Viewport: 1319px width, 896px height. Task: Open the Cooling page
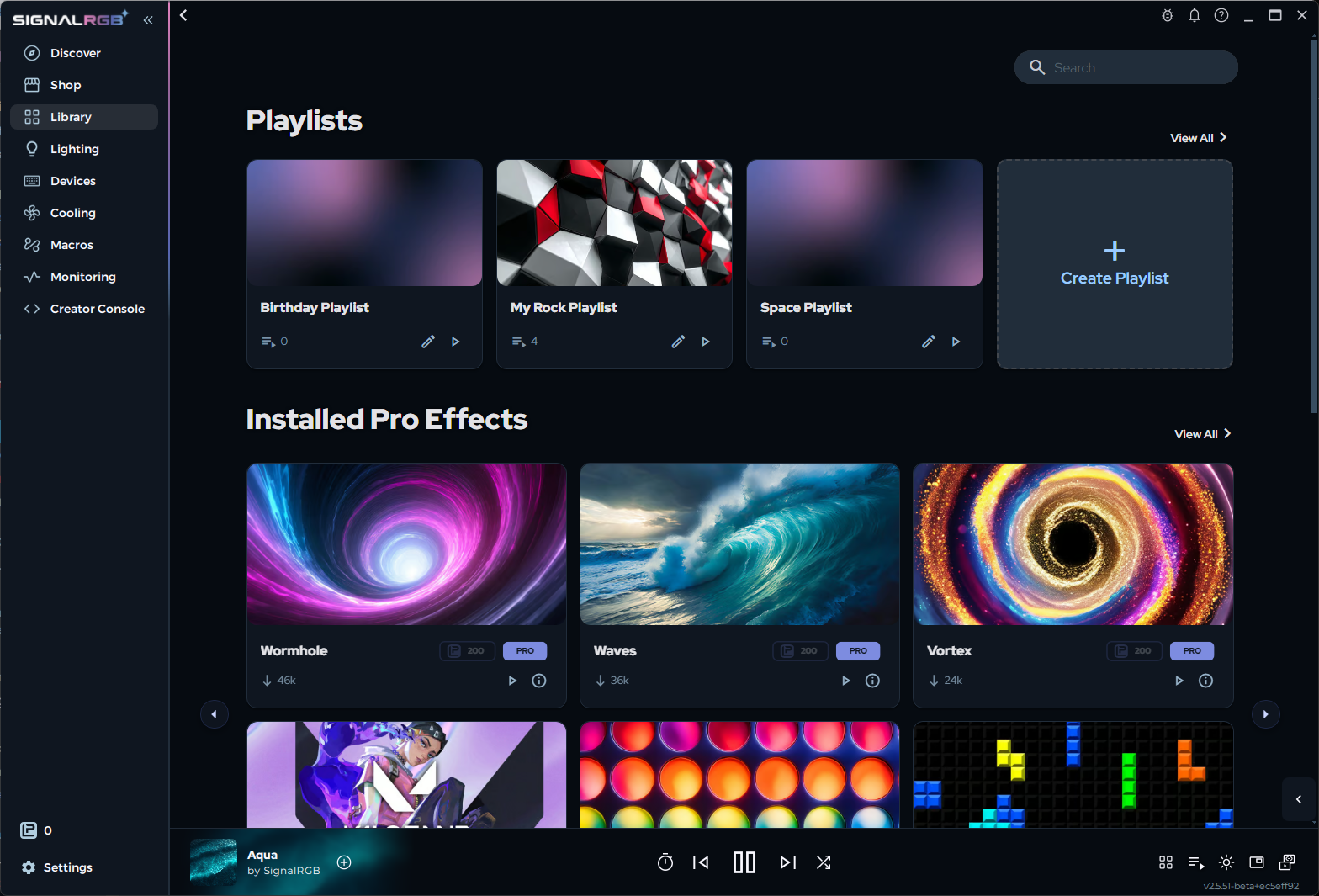coord(84,213)
